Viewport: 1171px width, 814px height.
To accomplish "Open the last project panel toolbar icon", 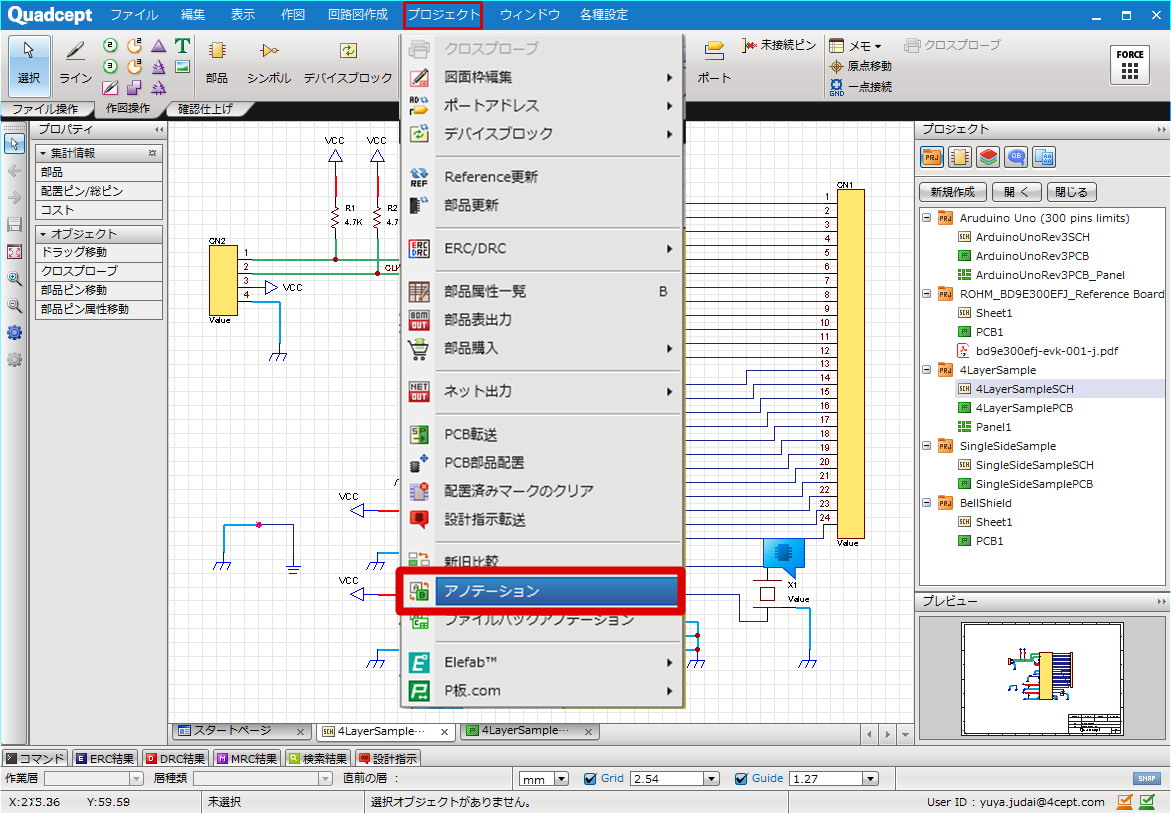I will pyautogui.click(x=1044, y=158).
